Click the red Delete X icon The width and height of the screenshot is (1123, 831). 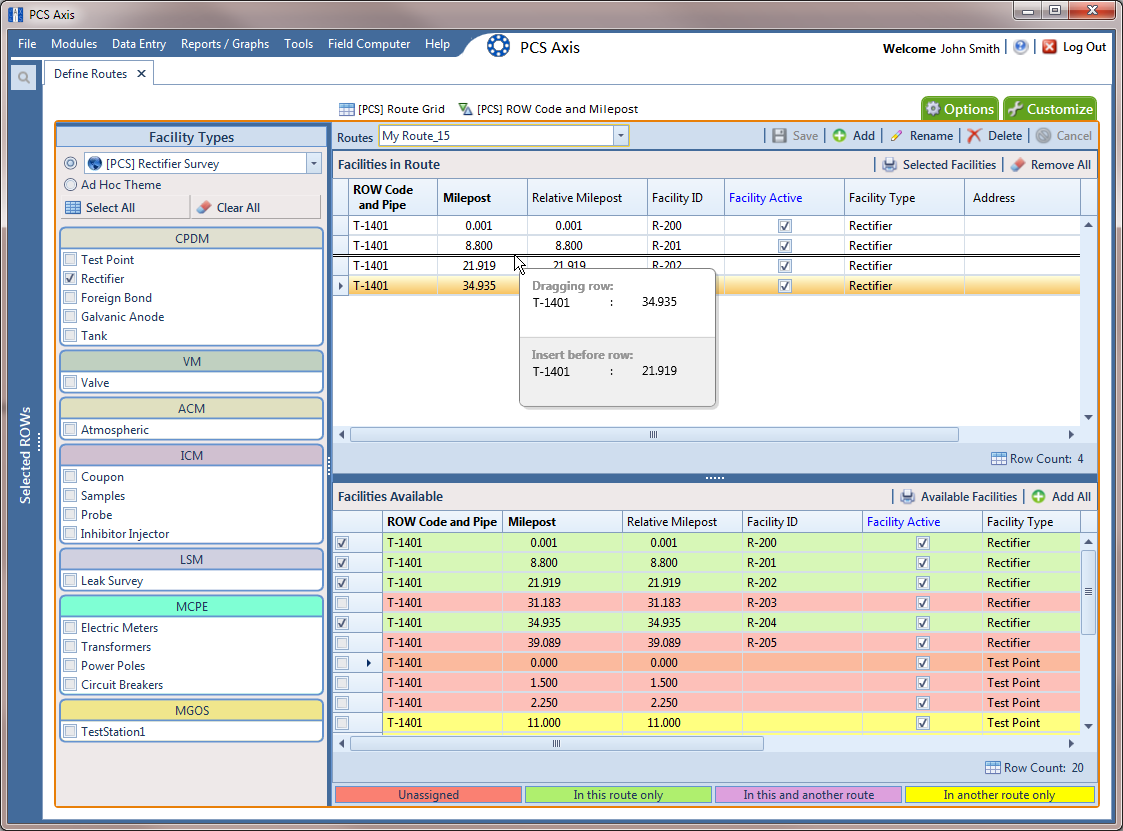click(x=974, y=135)
